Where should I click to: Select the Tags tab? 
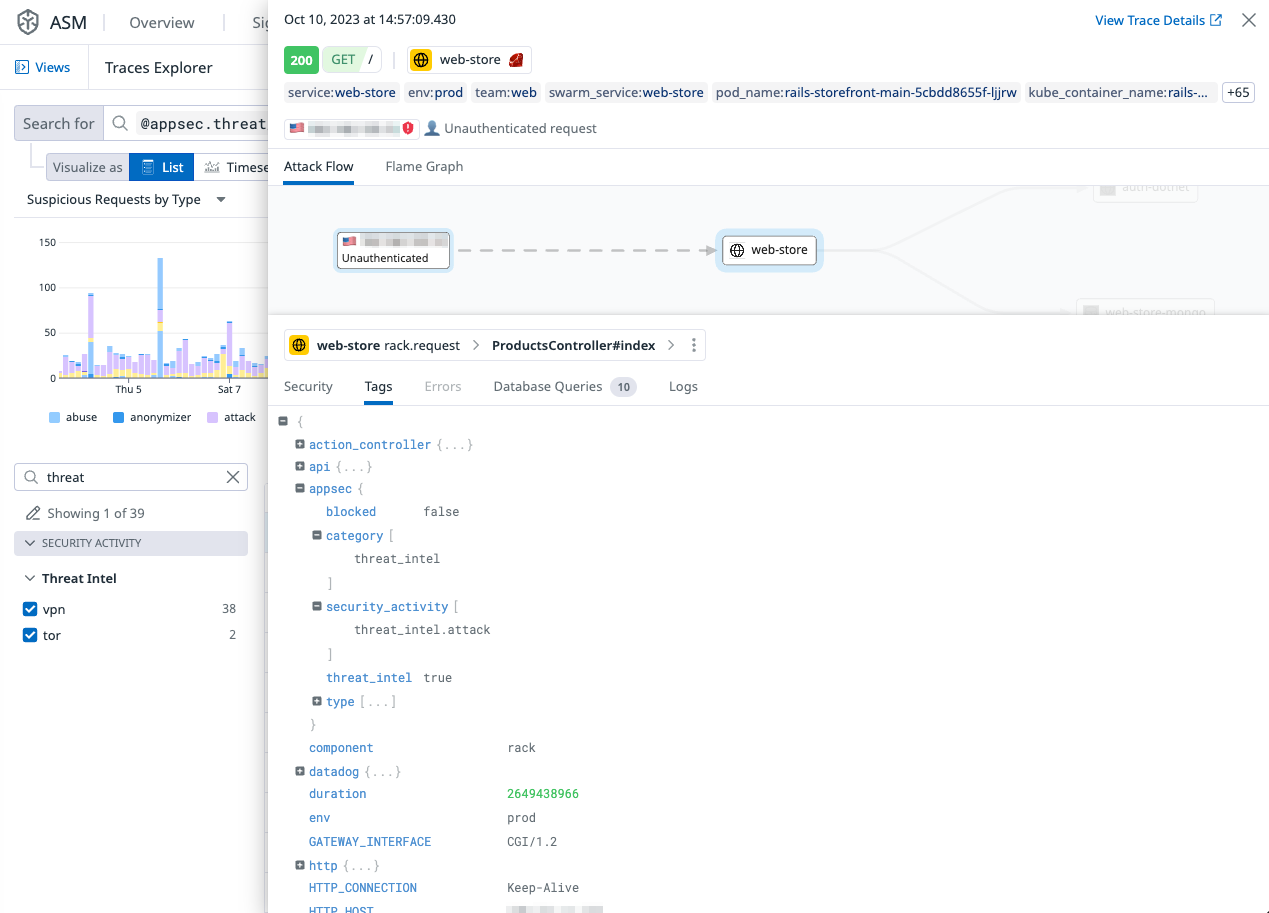(x=378, y=386)
